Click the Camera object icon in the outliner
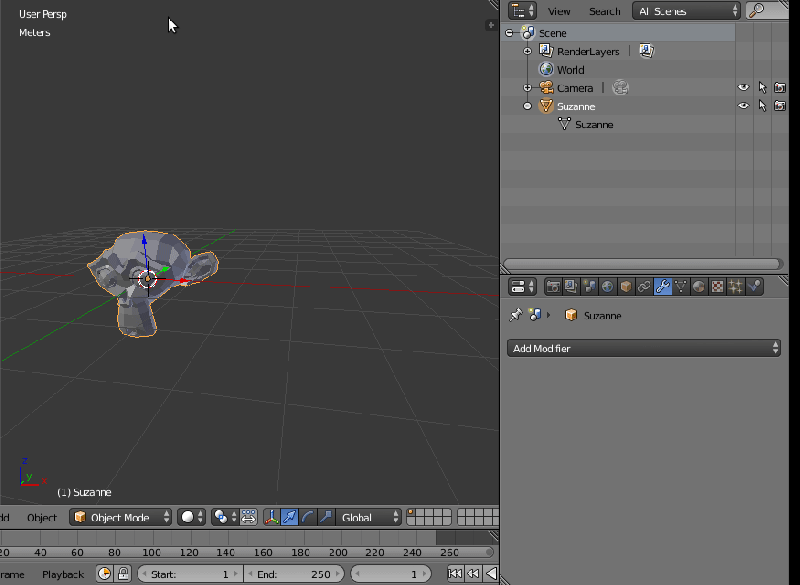 546,88
